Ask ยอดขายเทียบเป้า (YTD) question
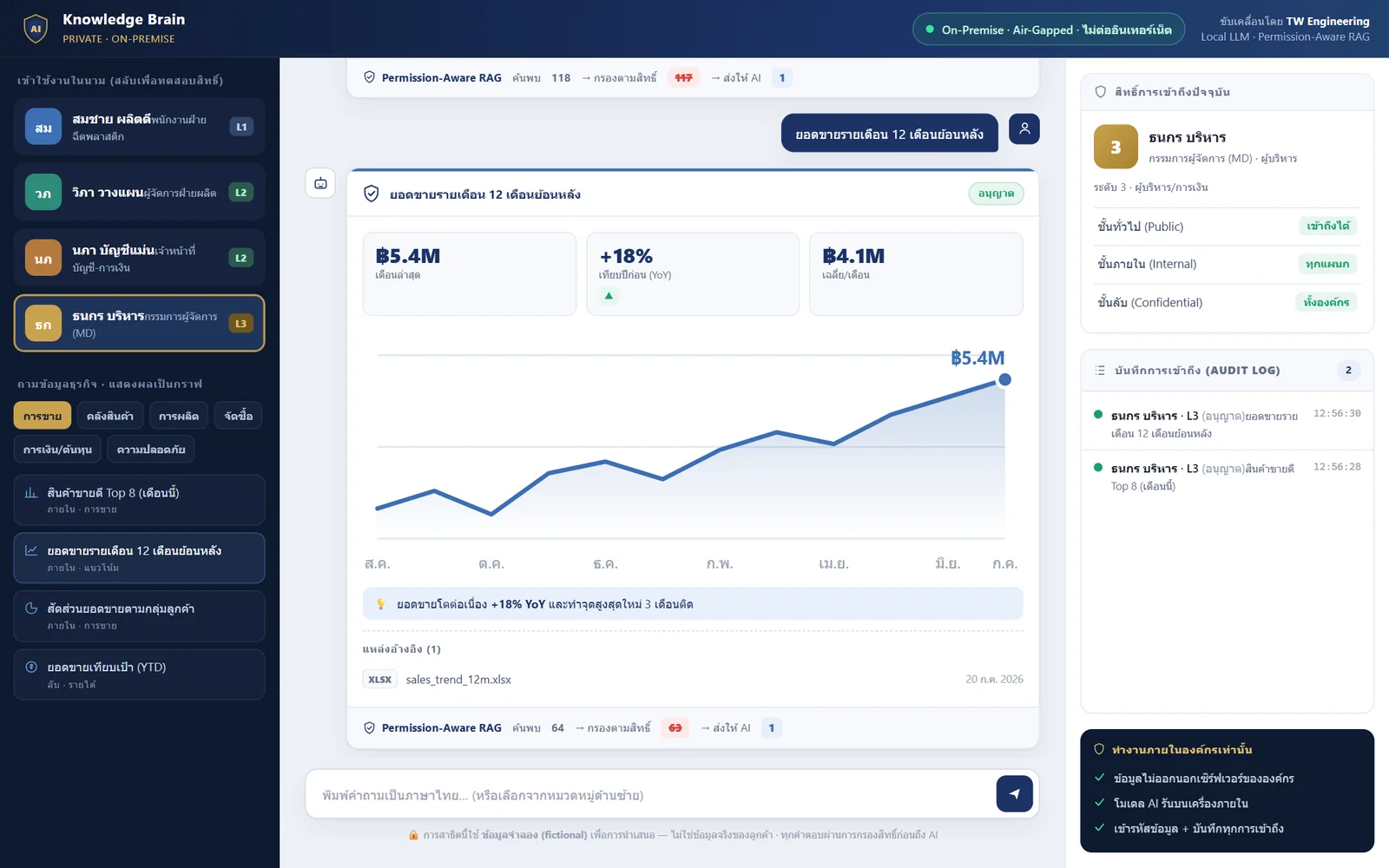The height and width of the screenshot is (868, 1389). [140, 674]
